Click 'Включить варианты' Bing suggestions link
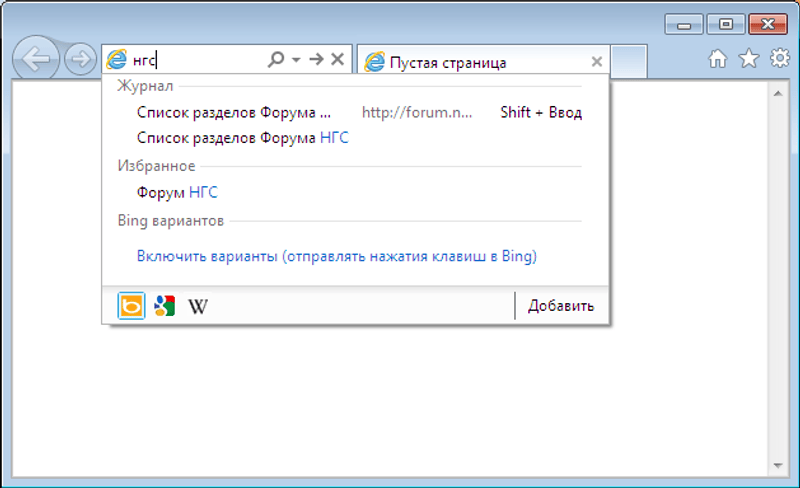This screenshot has width=800, height=488. point(337,256)
